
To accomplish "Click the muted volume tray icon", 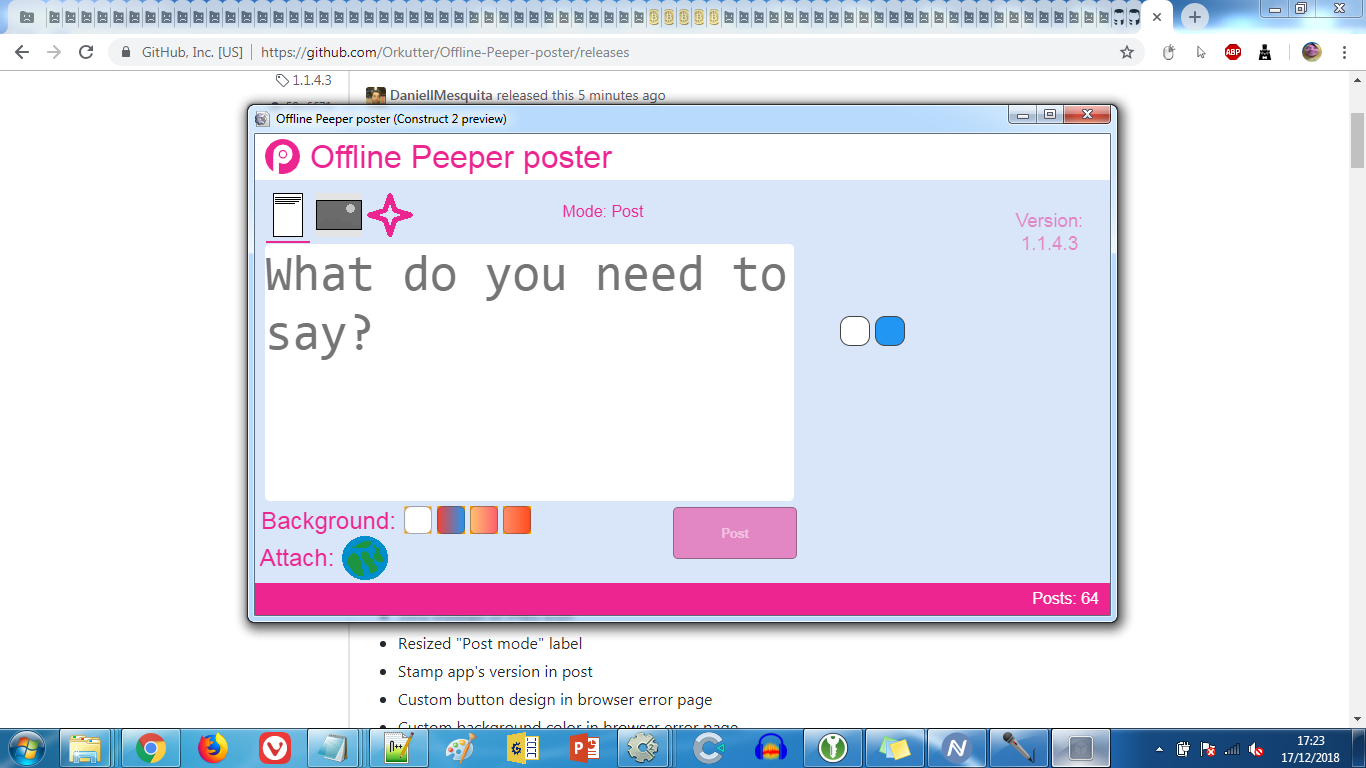I will pyautogui.click(x=1256, y=748).
